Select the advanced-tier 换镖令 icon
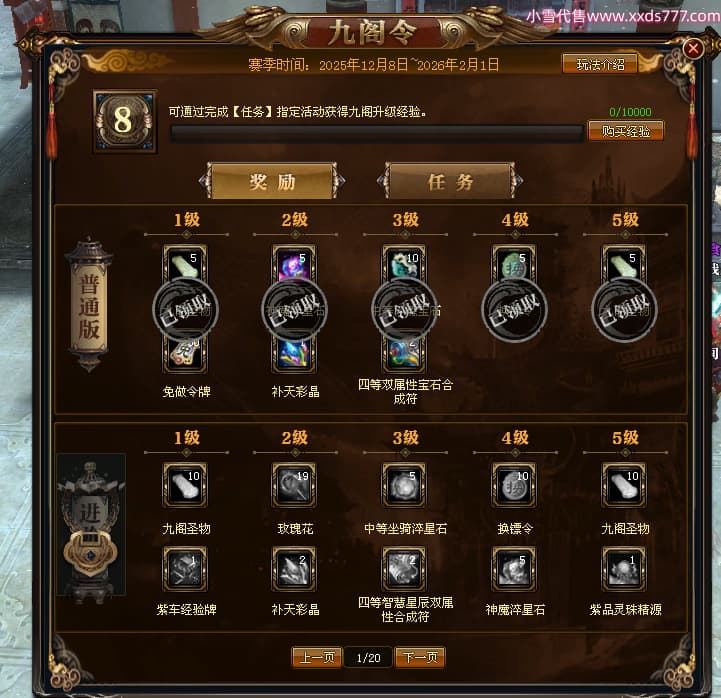 tap(514, 485)
